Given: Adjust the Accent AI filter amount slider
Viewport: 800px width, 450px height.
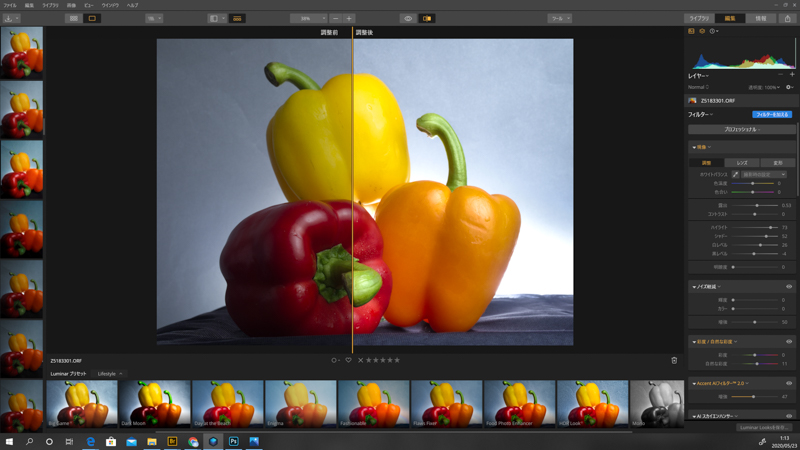Looking at the screenshot, I should 755,396.
